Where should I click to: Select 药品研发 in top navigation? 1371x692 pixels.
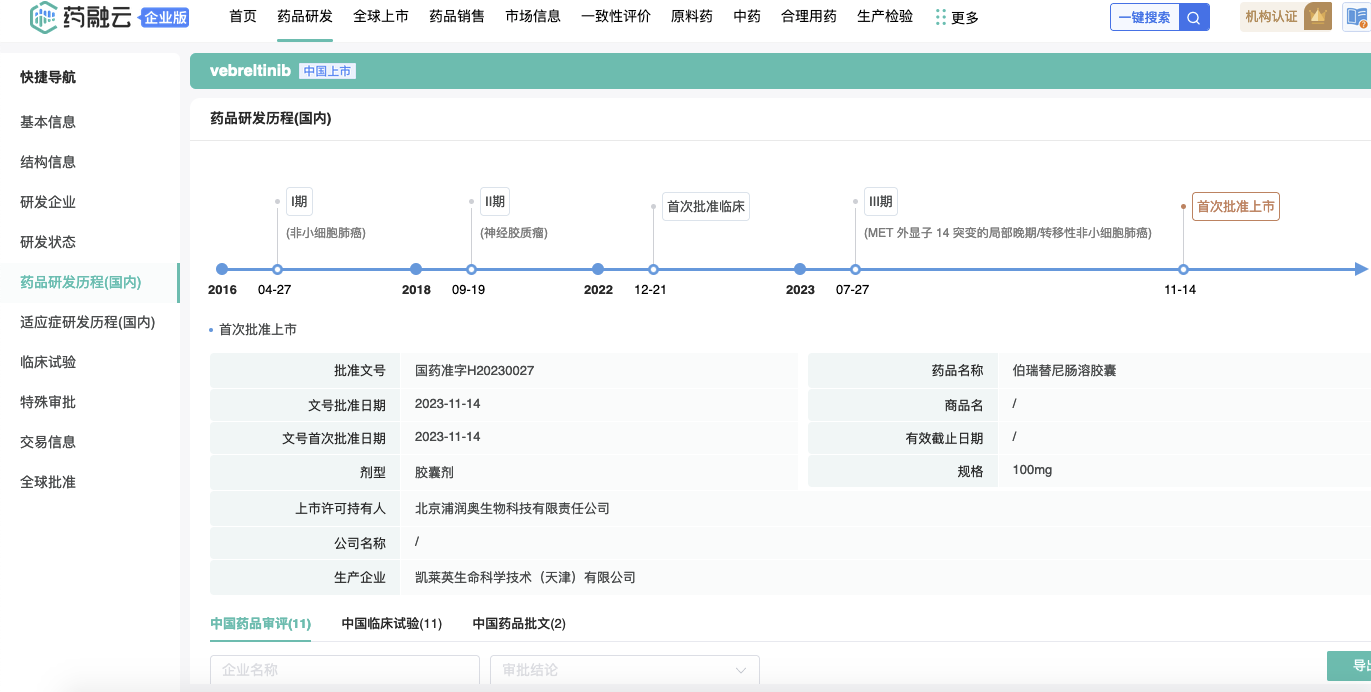click(305, 16)
